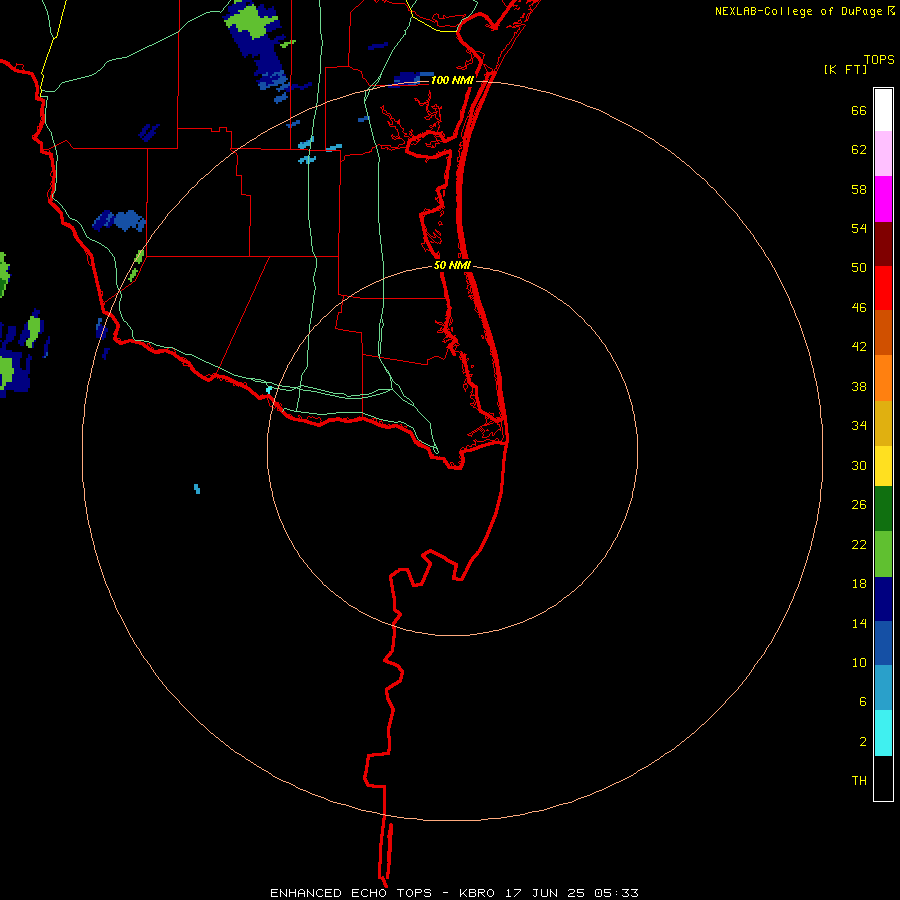Click the '100 NMI' range ring label
Image resolution: width=900 pixels, height=900 pixels.
(x=452, y=80)
